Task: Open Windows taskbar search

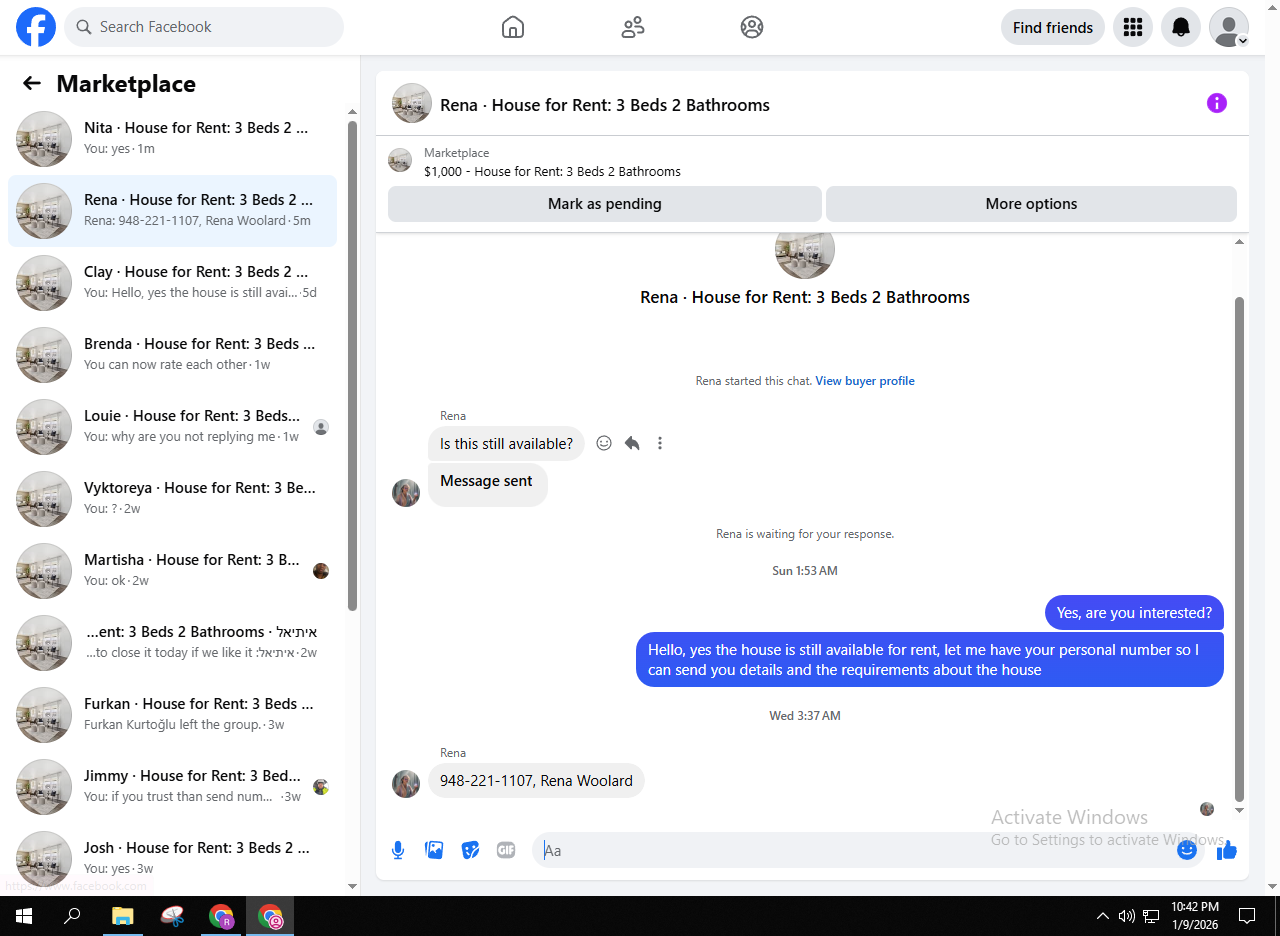Action: [x=72, y=915]
